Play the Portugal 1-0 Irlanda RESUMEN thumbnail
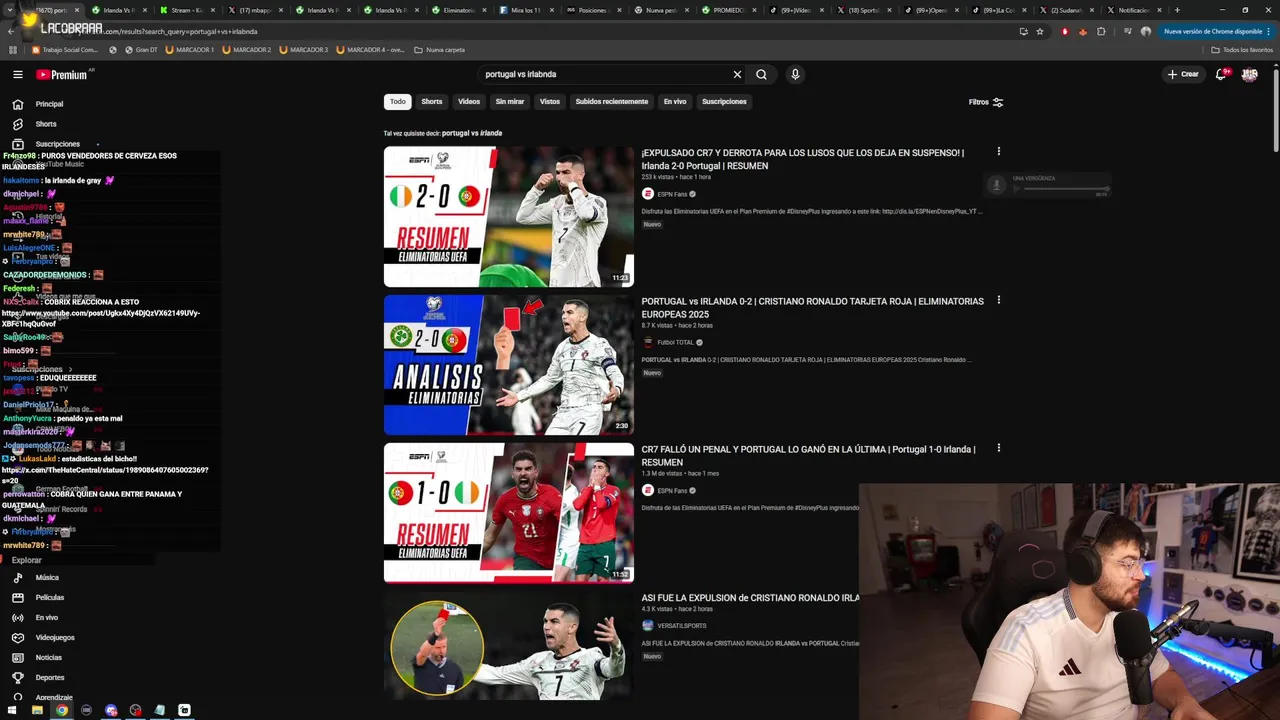The height and width of the screenshot is (720, 1280). tap(509, 512)
